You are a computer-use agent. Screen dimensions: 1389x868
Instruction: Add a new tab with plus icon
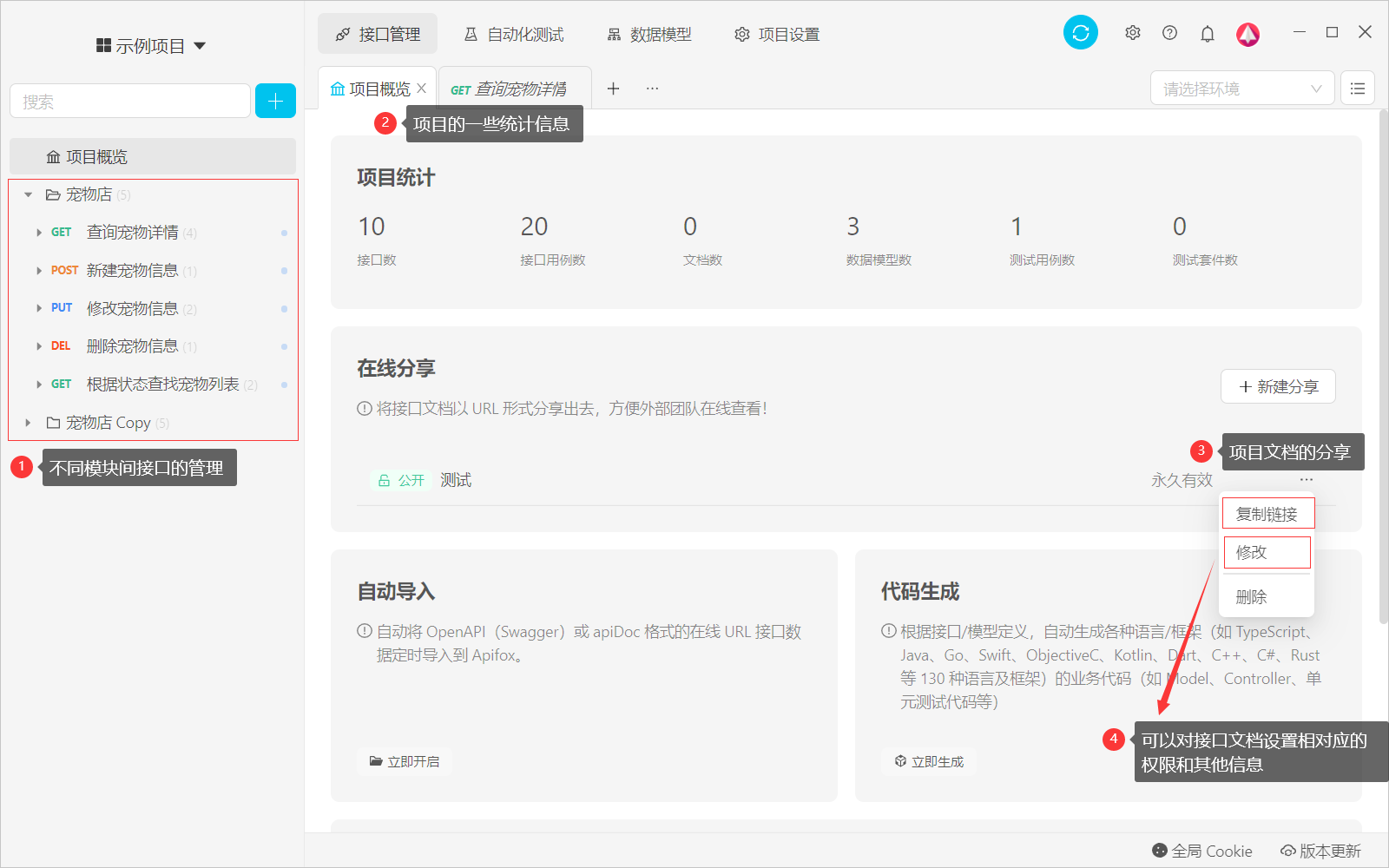click(613, 89)
